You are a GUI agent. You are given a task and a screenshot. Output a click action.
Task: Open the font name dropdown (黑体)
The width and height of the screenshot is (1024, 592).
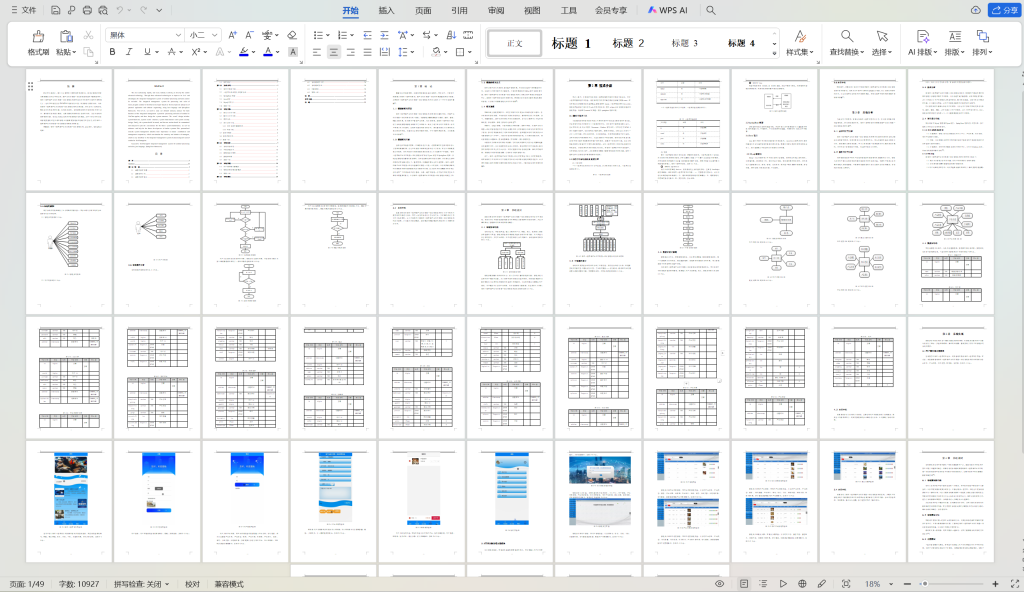(x=178, y=35)
